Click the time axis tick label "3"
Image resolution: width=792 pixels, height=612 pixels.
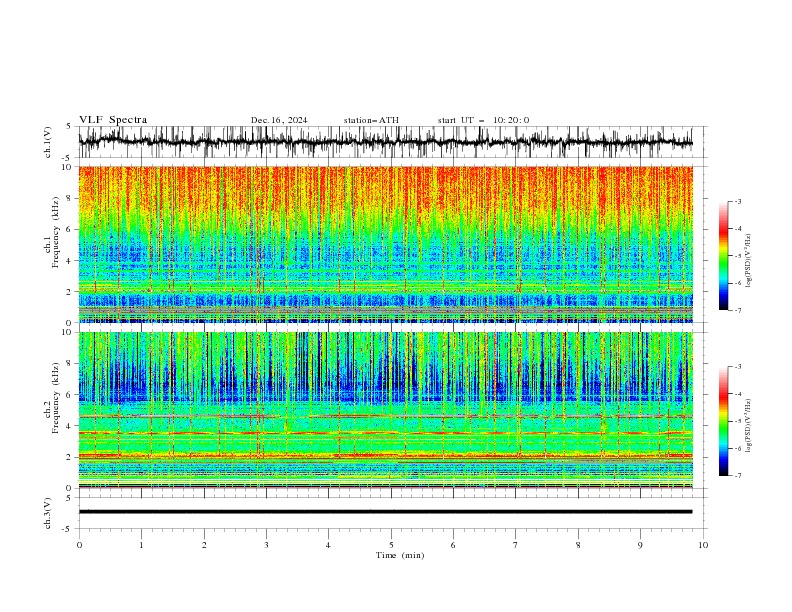pos(266,545)
